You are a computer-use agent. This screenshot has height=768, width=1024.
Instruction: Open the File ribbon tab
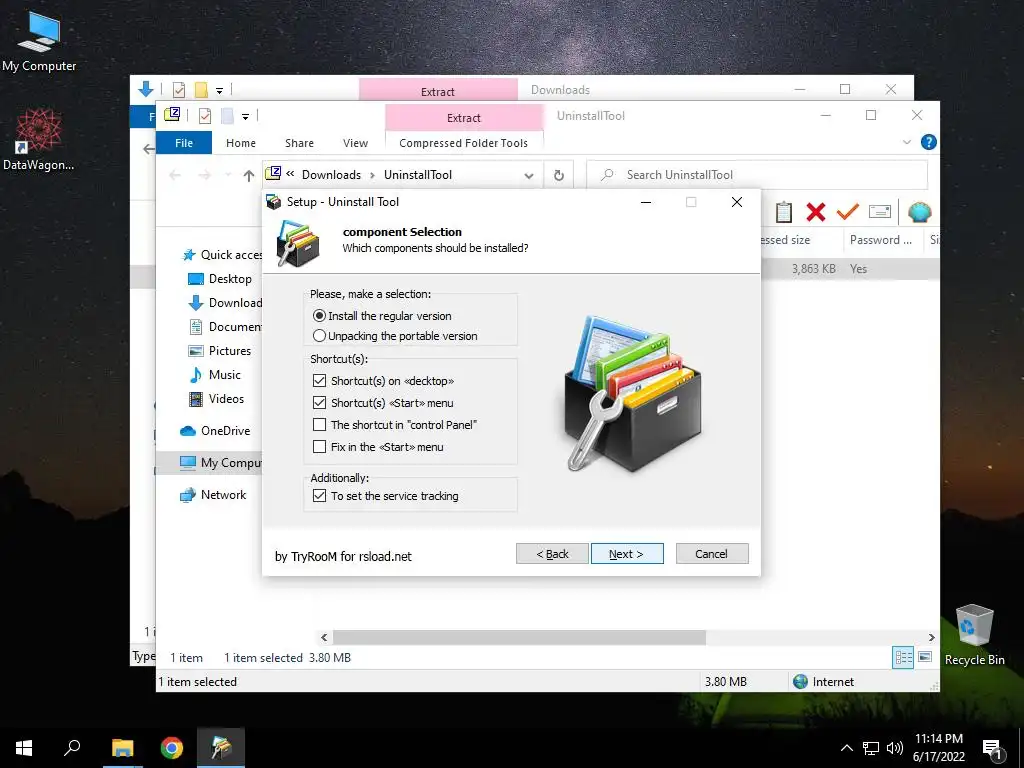(184, 142)
